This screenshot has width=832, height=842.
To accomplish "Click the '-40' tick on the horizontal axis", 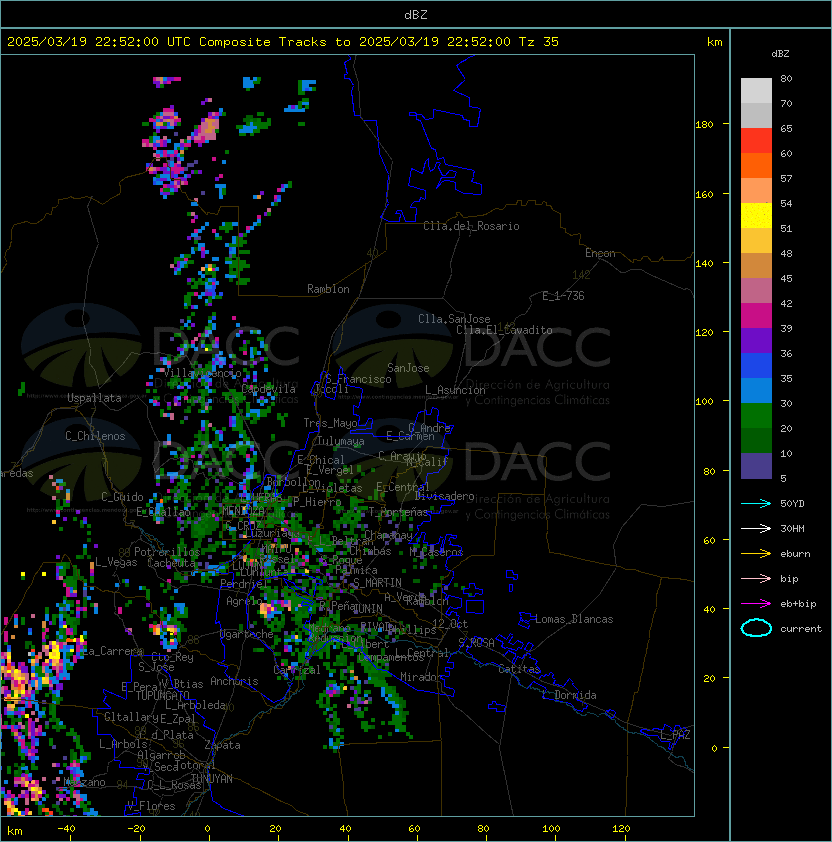I will (x=66, y=829).
